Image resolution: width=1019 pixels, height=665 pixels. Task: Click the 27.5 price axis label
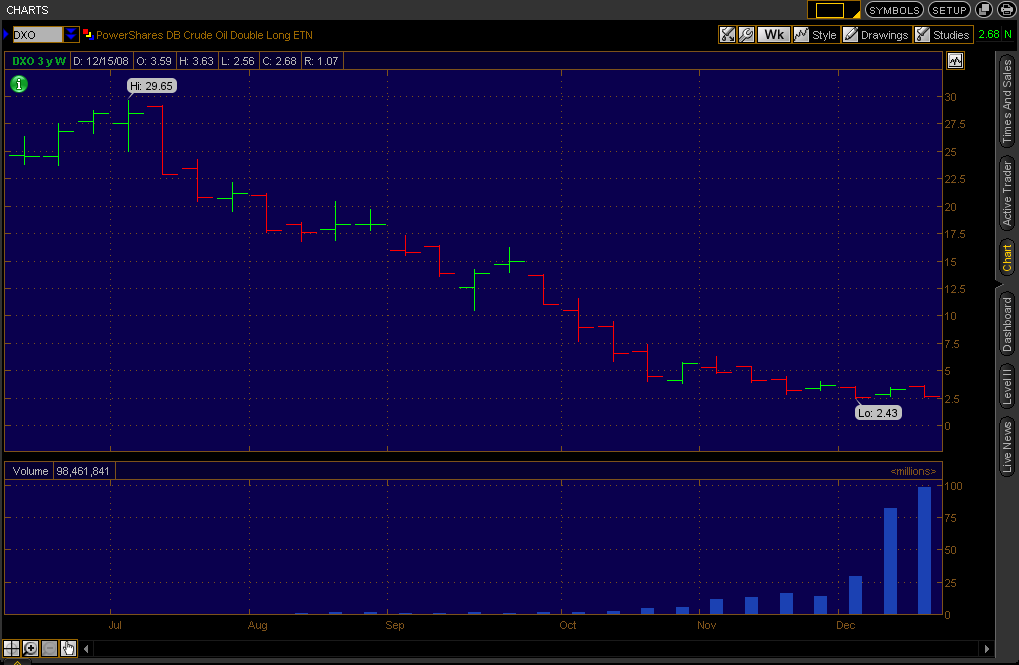[x=955, y=124]
